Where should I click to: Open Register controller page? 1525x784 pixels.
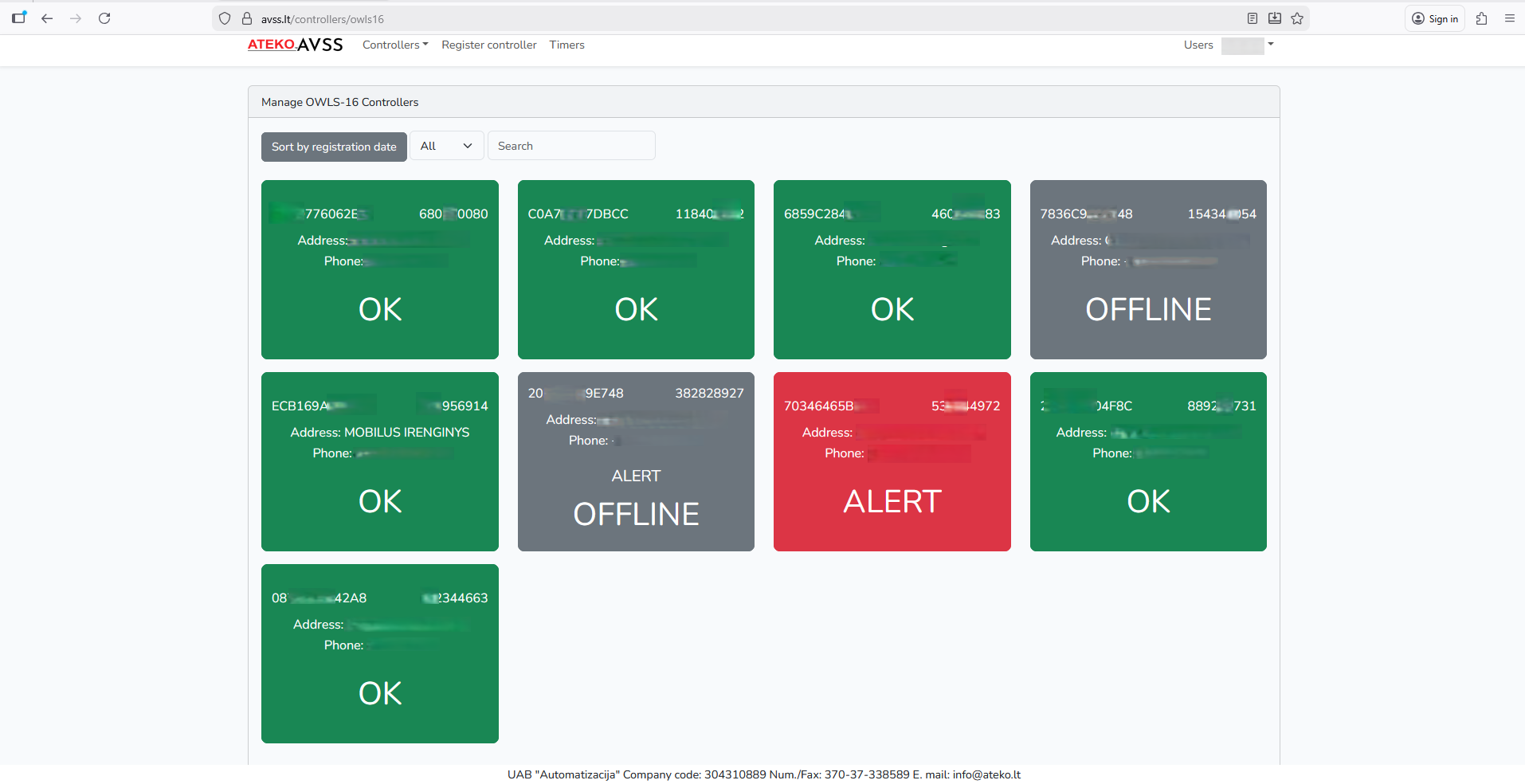(x=488, y=45)
